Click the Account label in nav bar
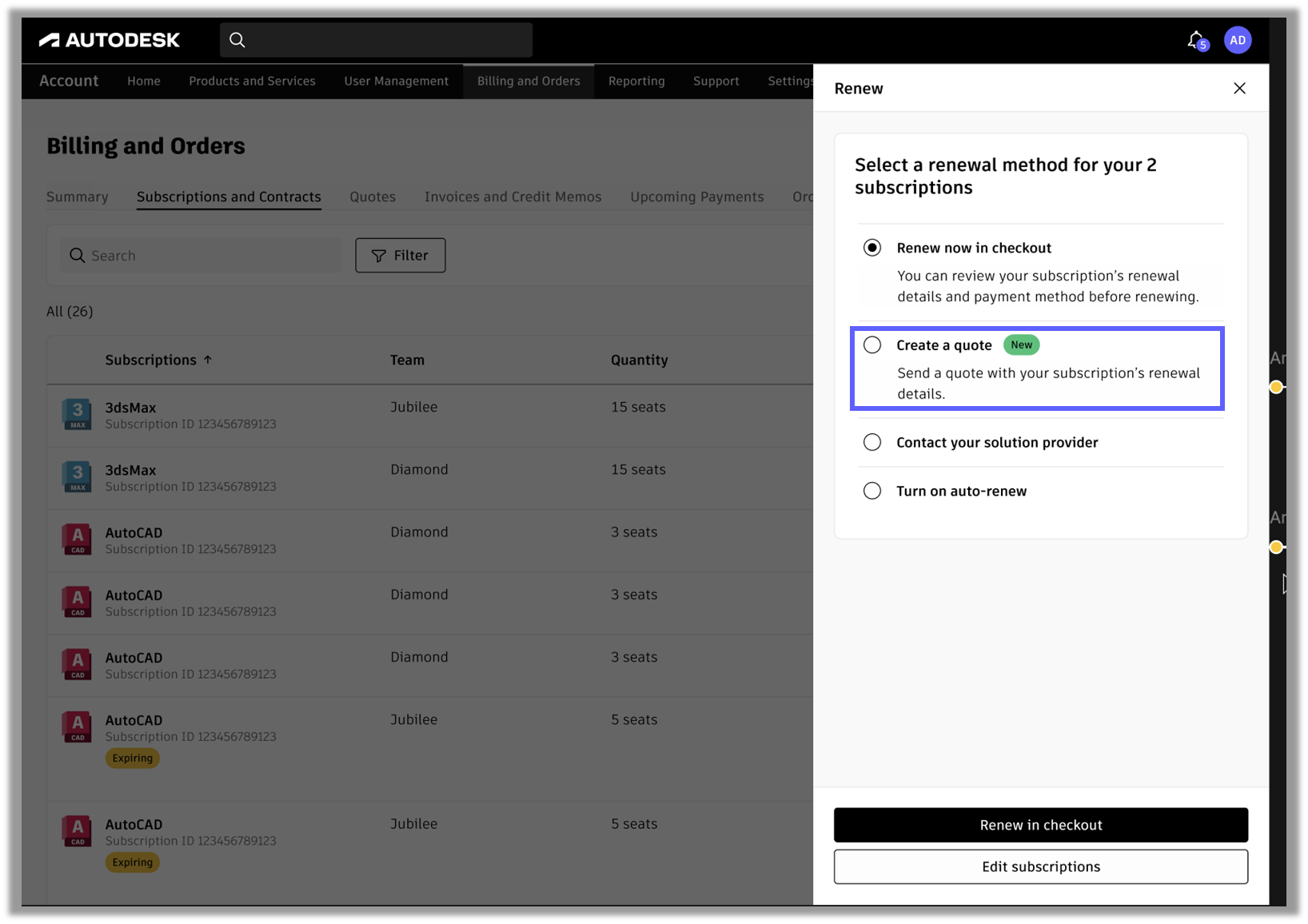This screenshot has width=1308, height=924. click(69, 81)
